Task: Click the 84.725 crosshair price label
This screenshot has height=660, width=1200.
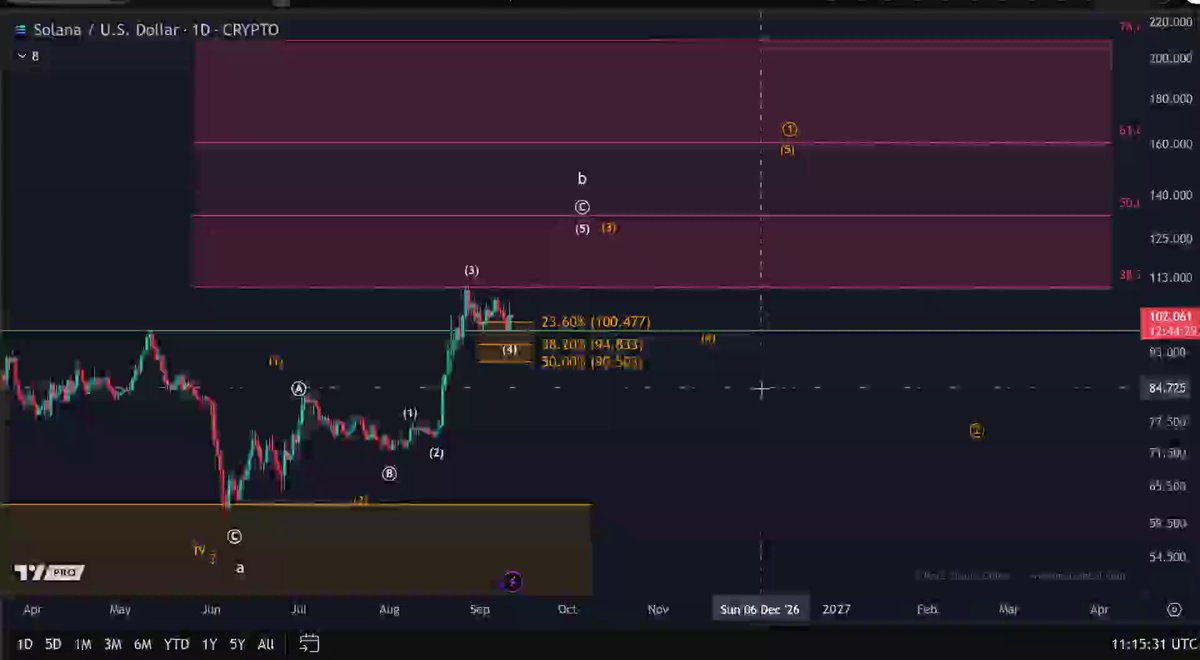Action: pos(1166,388)
